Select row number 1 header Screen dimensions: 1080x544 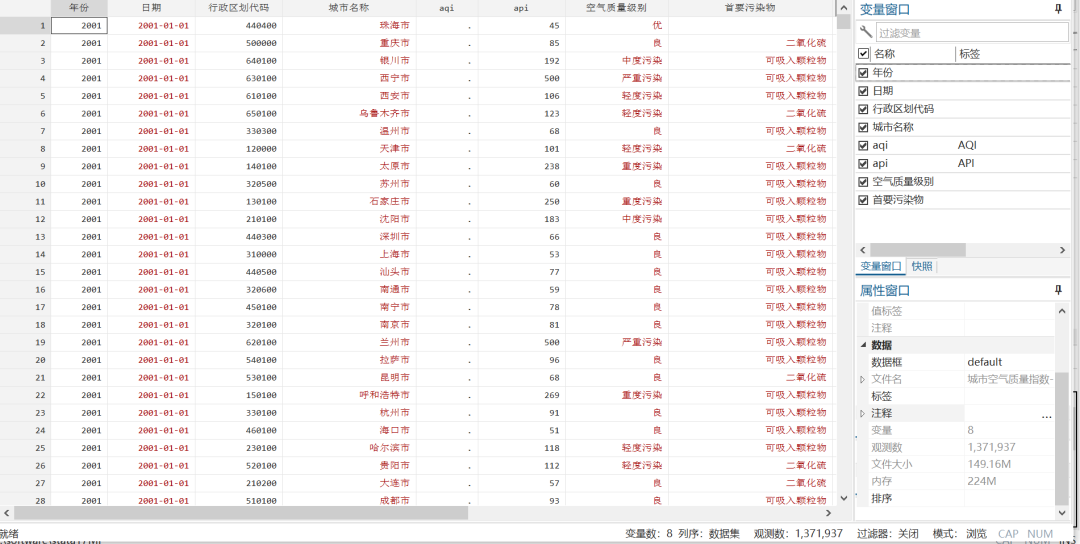tap(25, 25)
